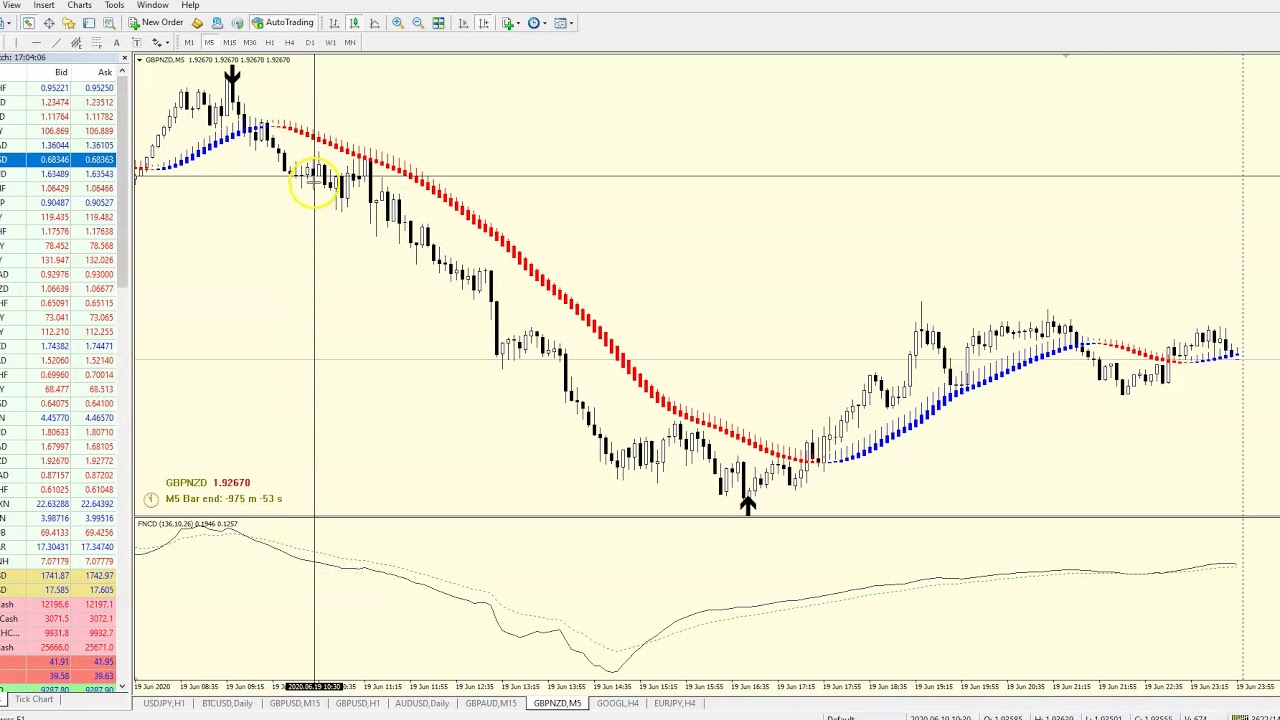
Task: Click the New Order button
Action: [x=159, y=23]
